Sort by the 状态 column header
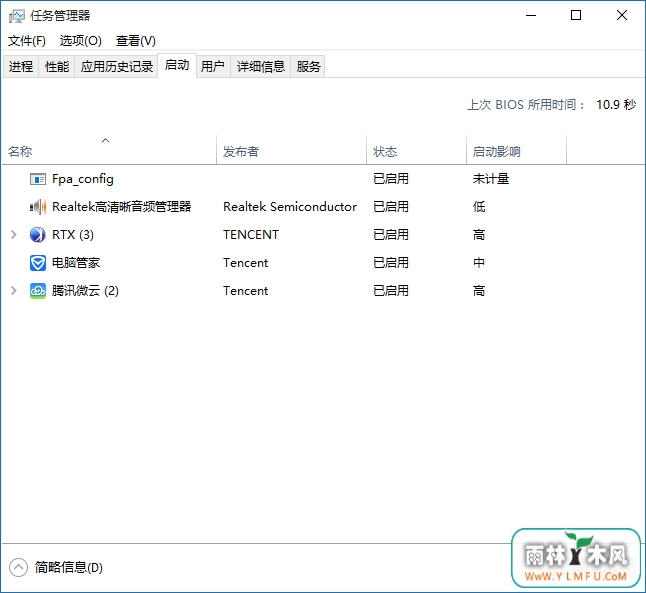Viewport: 646px width, 593px height. pyautogui.click(x=417, y=150)
